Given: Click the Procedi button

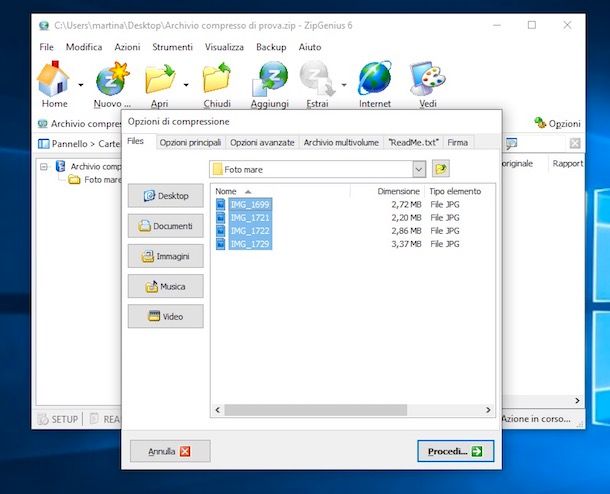Looking at the screenshot, I should 456,451.
